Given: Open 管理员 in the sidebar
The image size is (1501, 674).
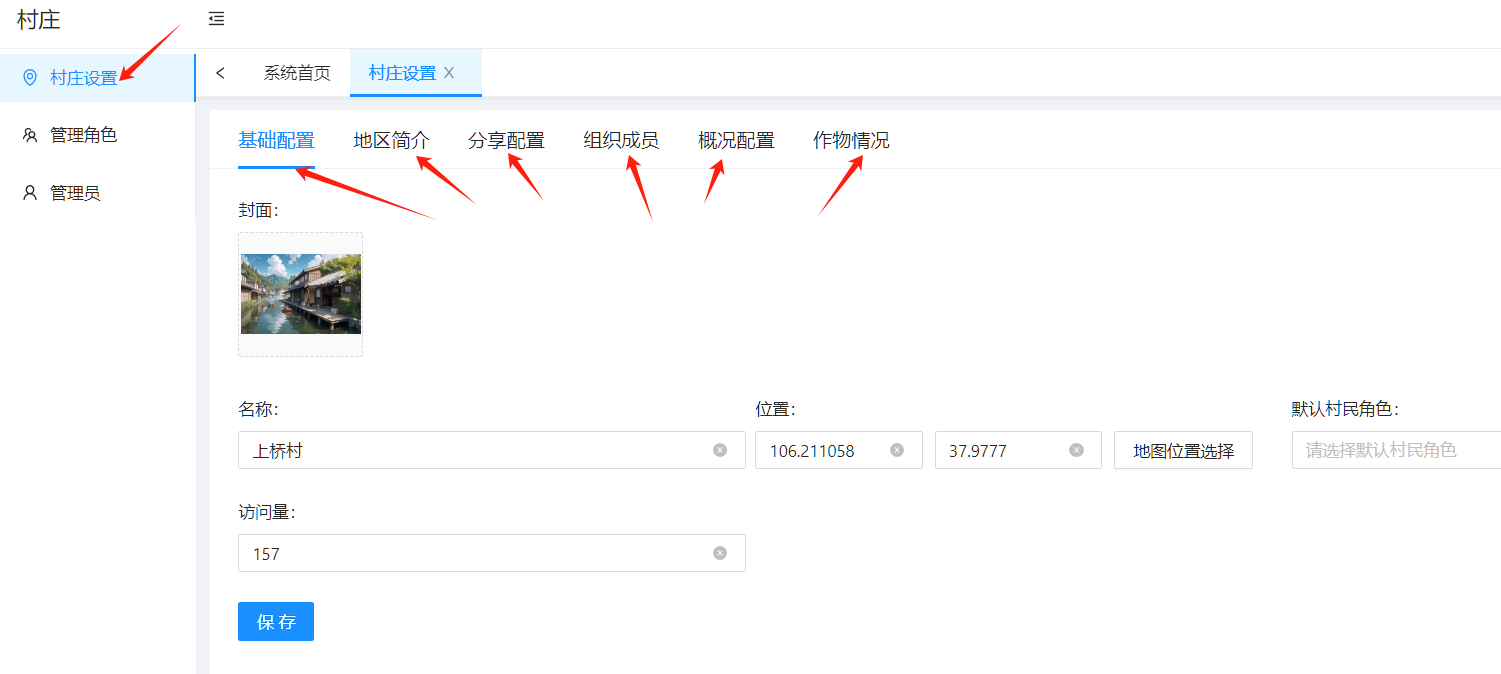Looking at the screenshot, I should coord(97,193).
